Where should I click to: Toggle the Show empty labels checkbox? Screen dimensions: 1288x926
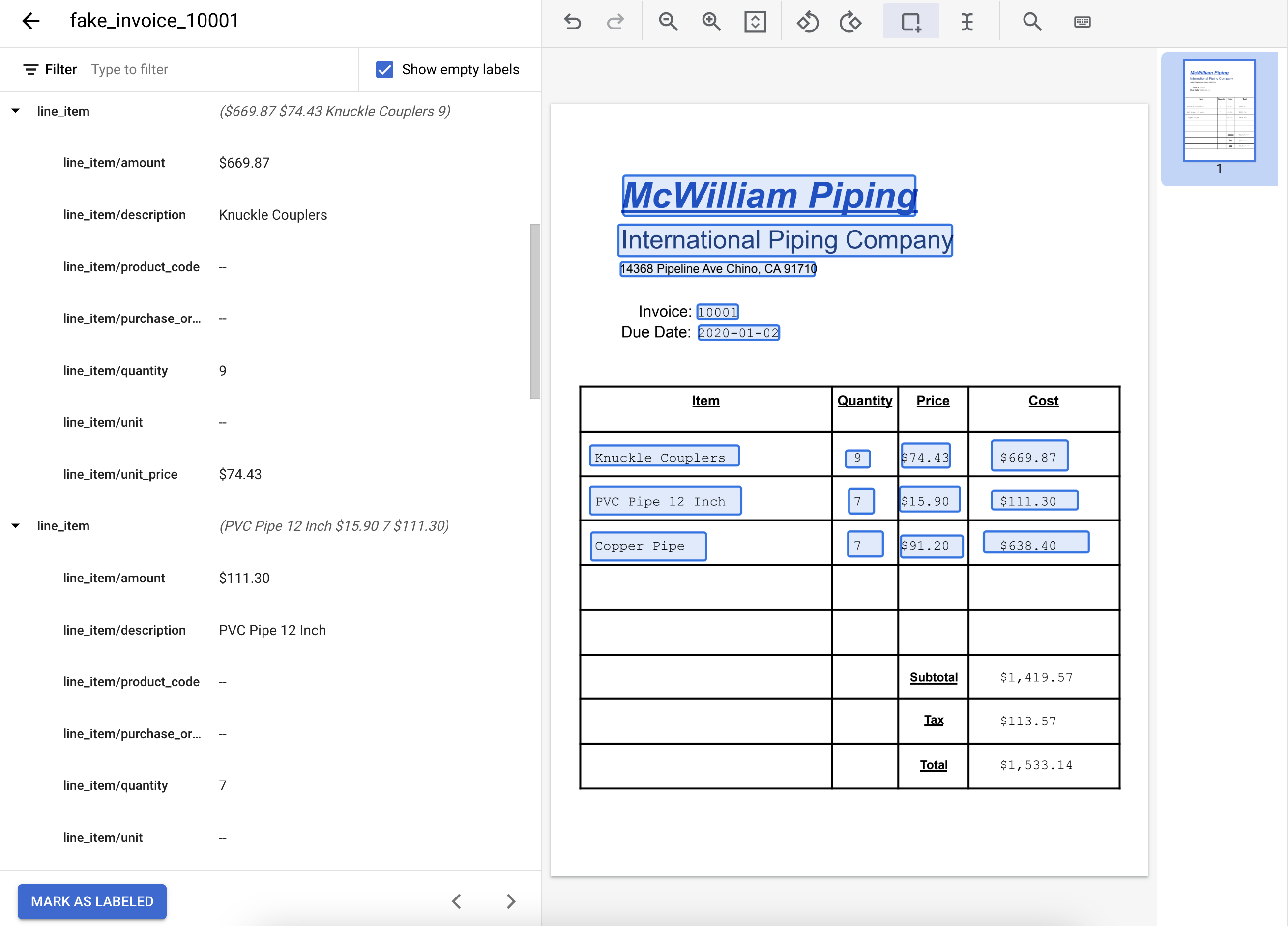384,69
